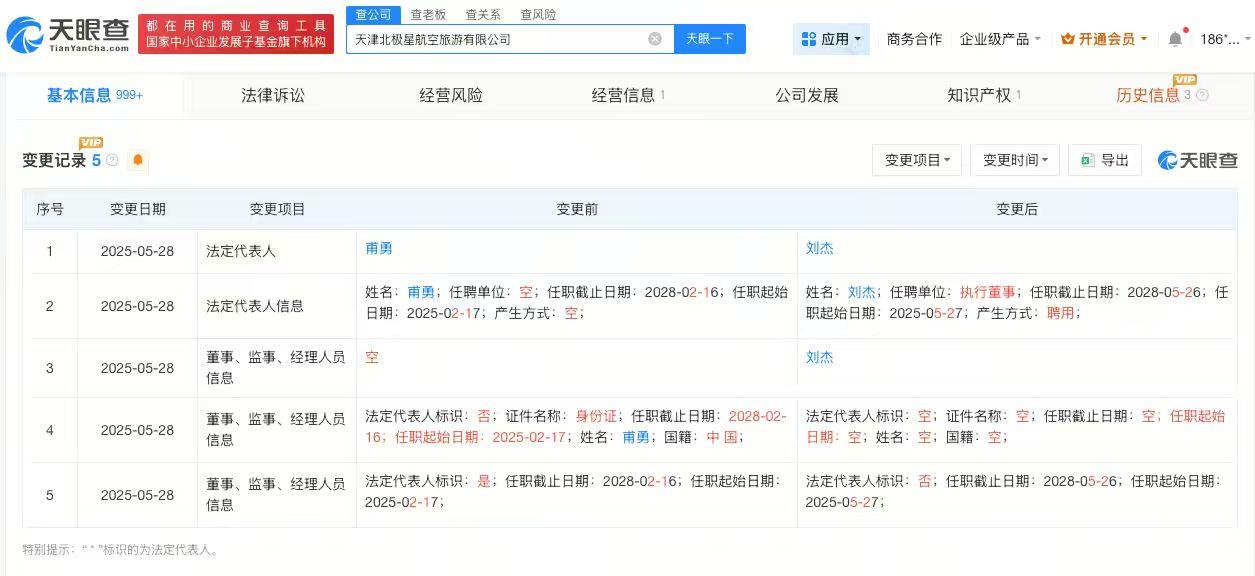This screenshot has width=1255, height=576.
Task: Open the 应用 dropdown menu
Action: coord(831,39)
